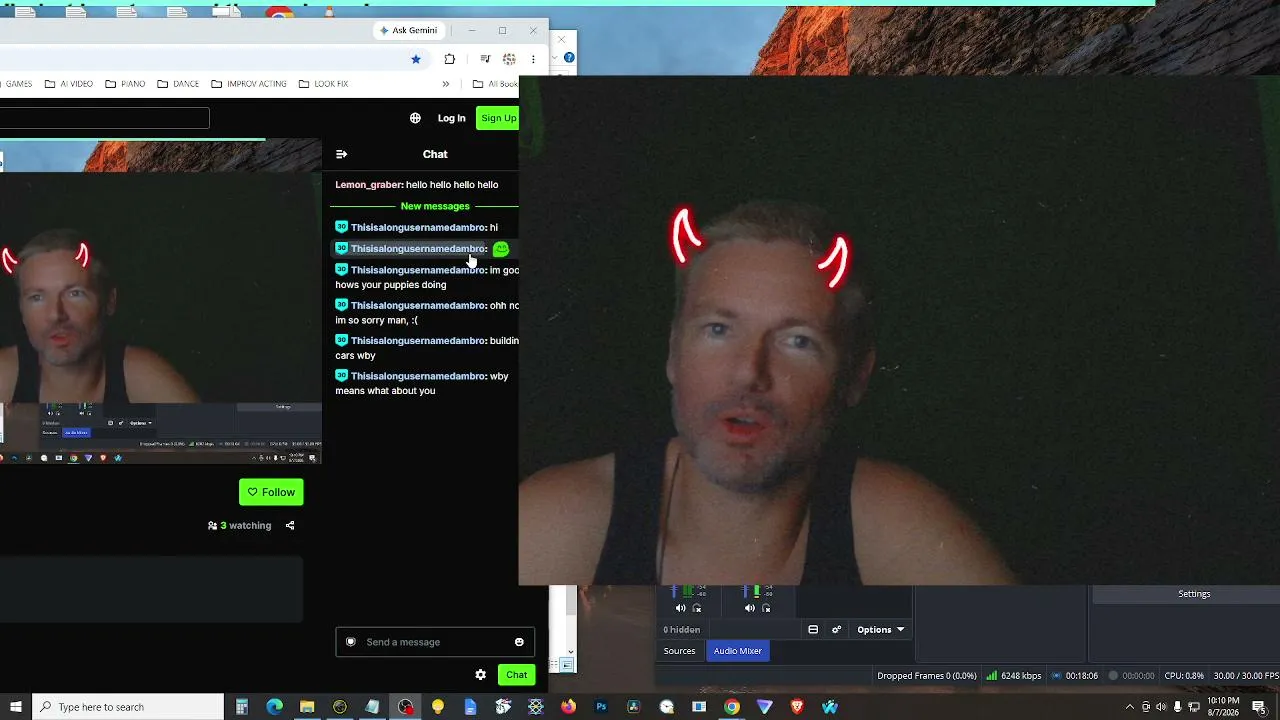Click the share icon next to watching count
This screenshot has height=720, width=1280.
tap(290, 525)
